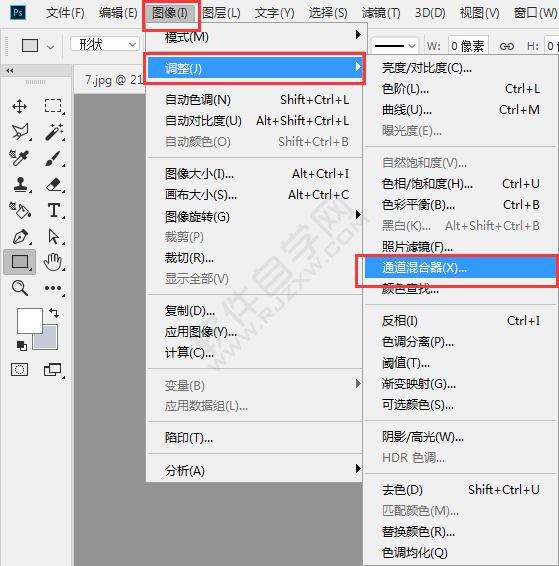Link width and height chain icon

(x=507, y=46)
